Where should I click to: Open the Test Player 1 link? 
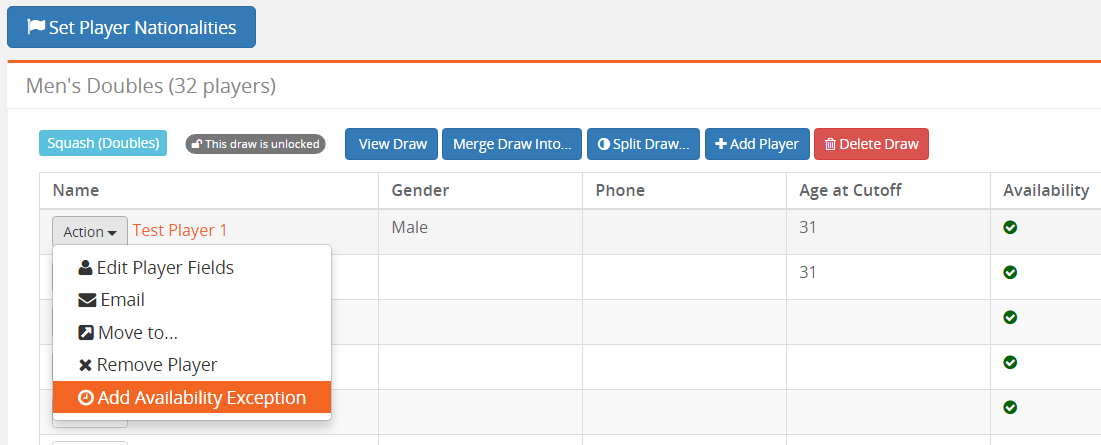(180, 230)
